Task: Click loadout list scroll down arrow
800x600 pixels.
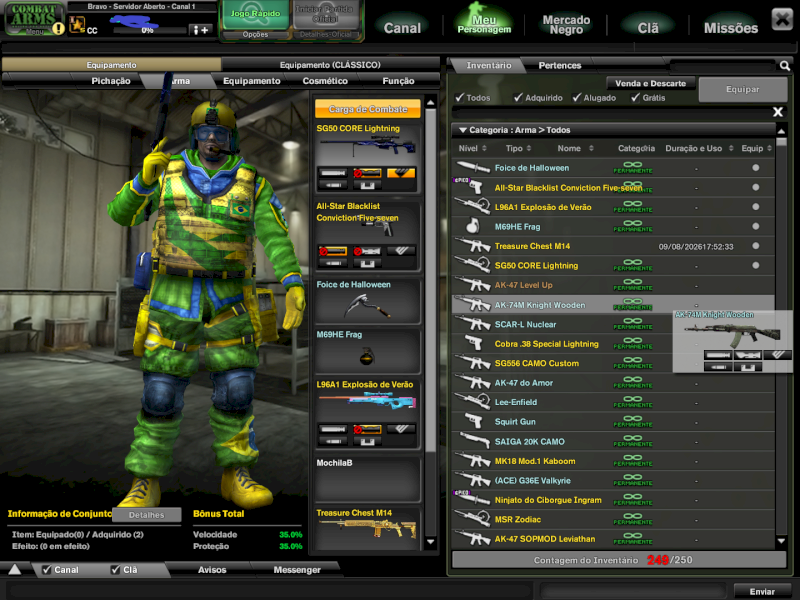Action: coord(431,542)
